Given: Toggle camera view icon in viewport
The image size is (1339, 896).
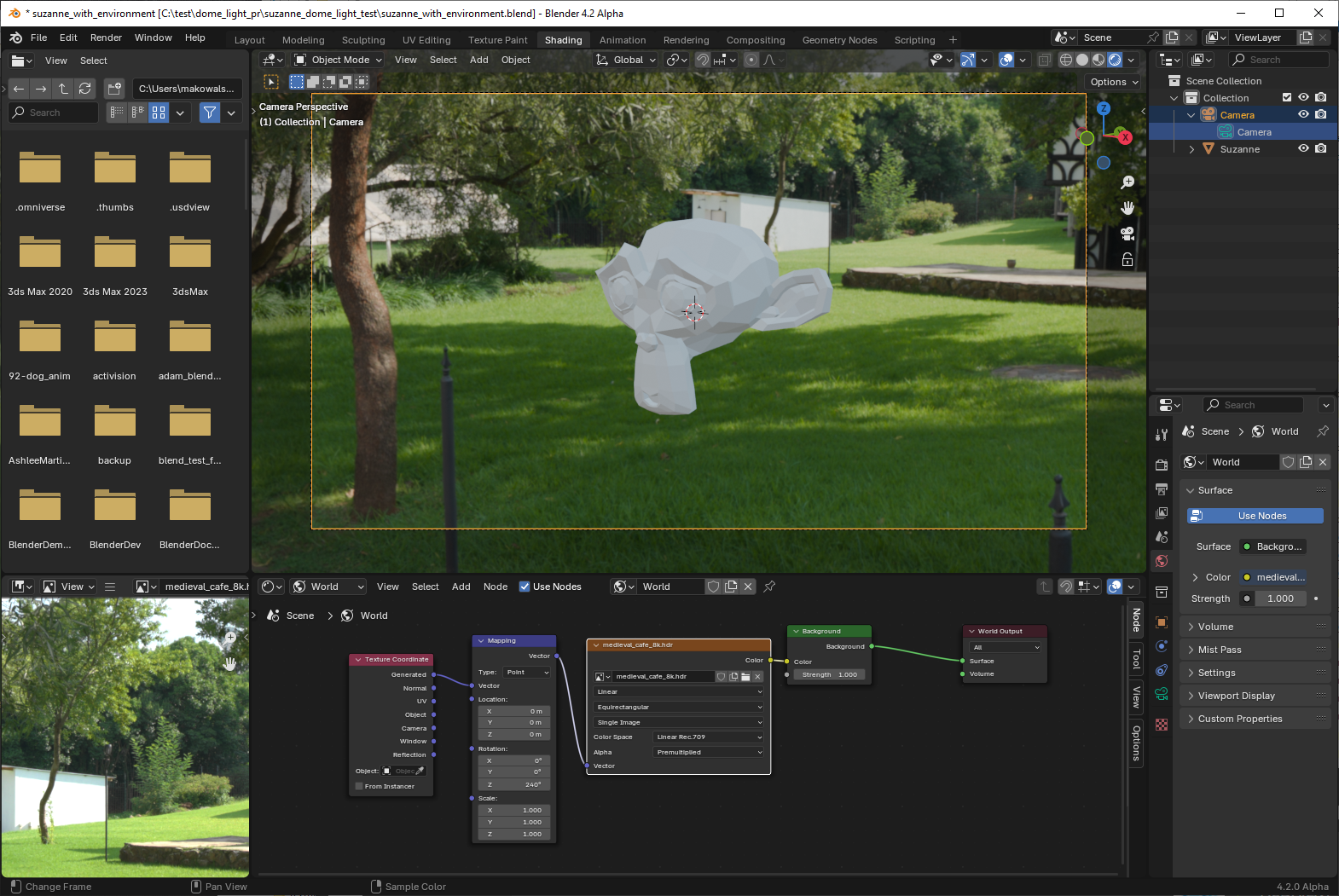Looking at the screenshot, I should pyautogui.click(x=1127, y=234).
